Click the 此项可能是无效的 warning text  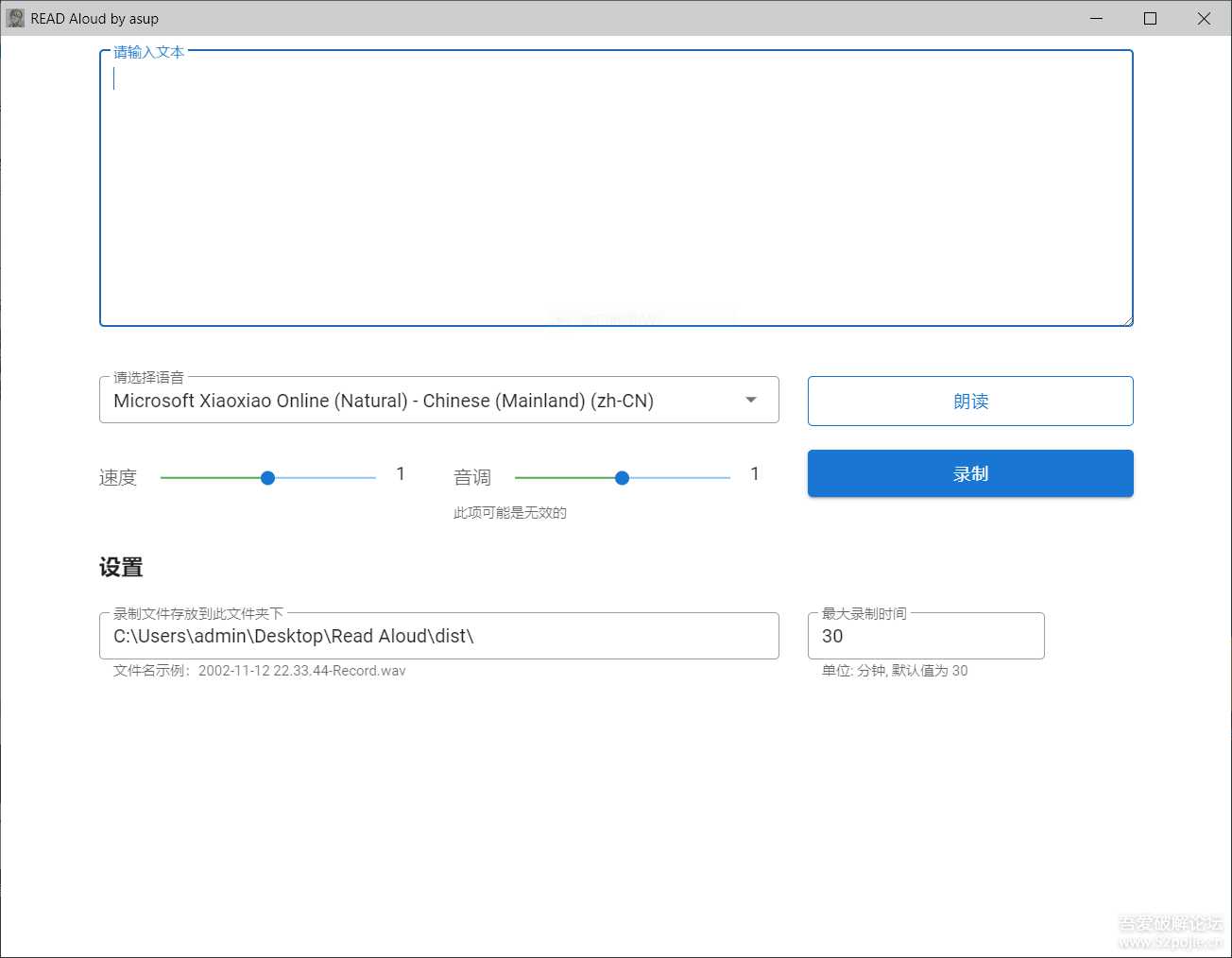pyautogui.click(x=508, y=512)
